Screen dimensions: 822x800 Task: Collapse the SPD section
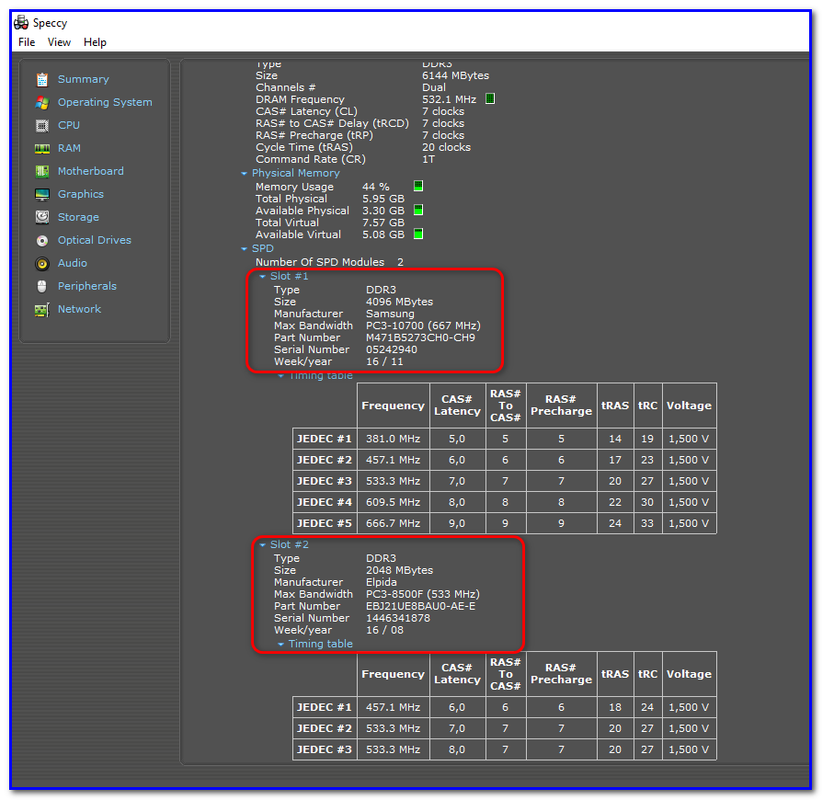pyautogui.click(x=244, y=249)
